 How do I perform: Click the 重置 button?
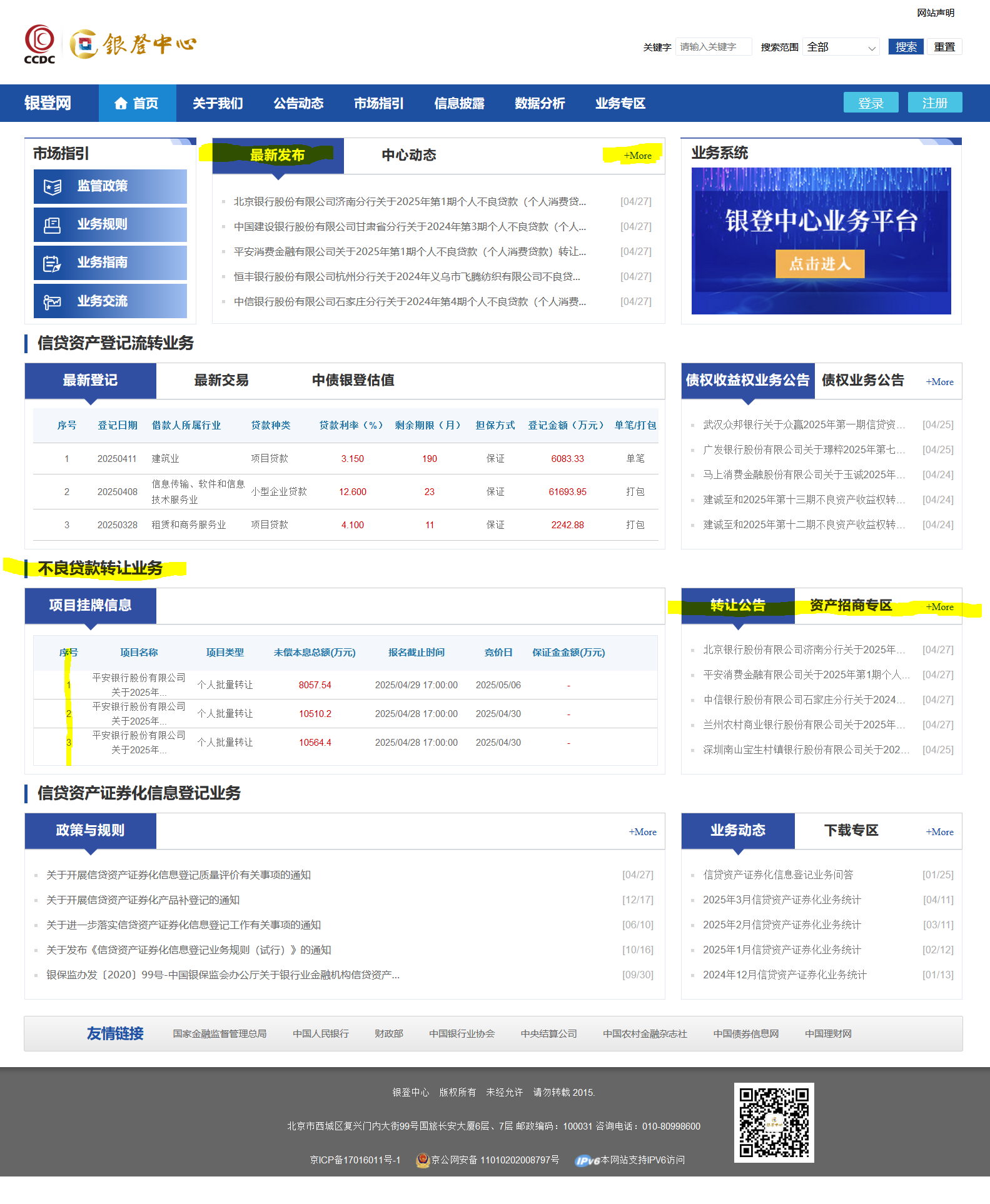point(944,47)
